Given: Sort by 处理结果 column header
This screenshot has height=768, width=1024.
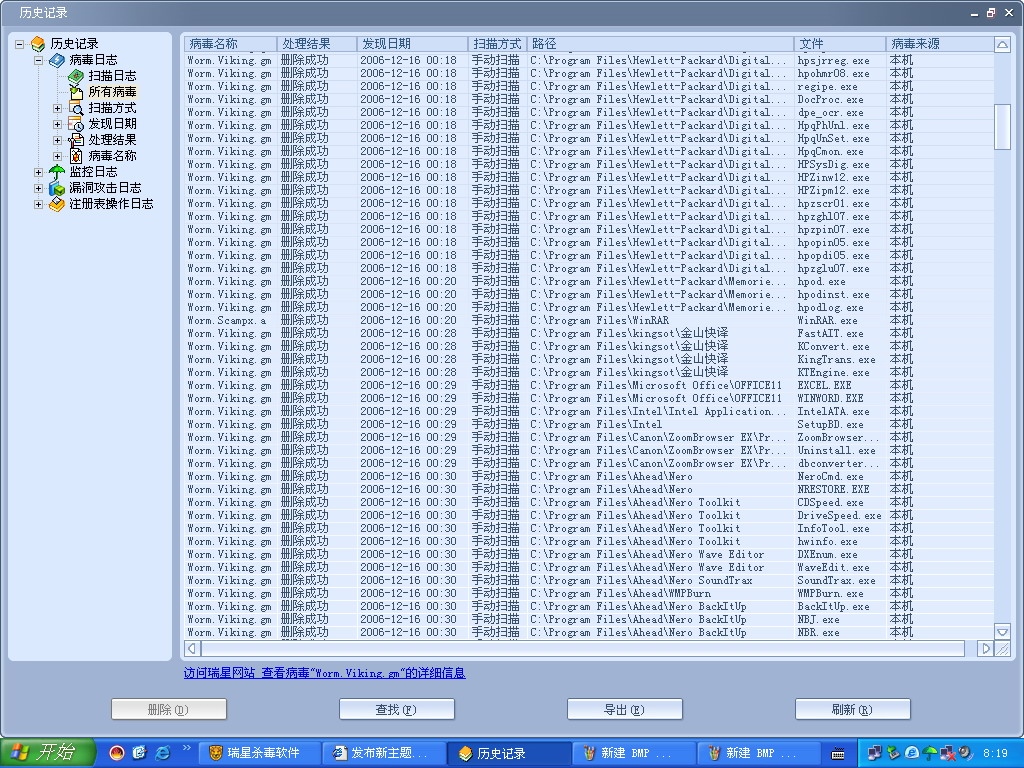Looking at the screenshot, I should (x=317, y=44).
